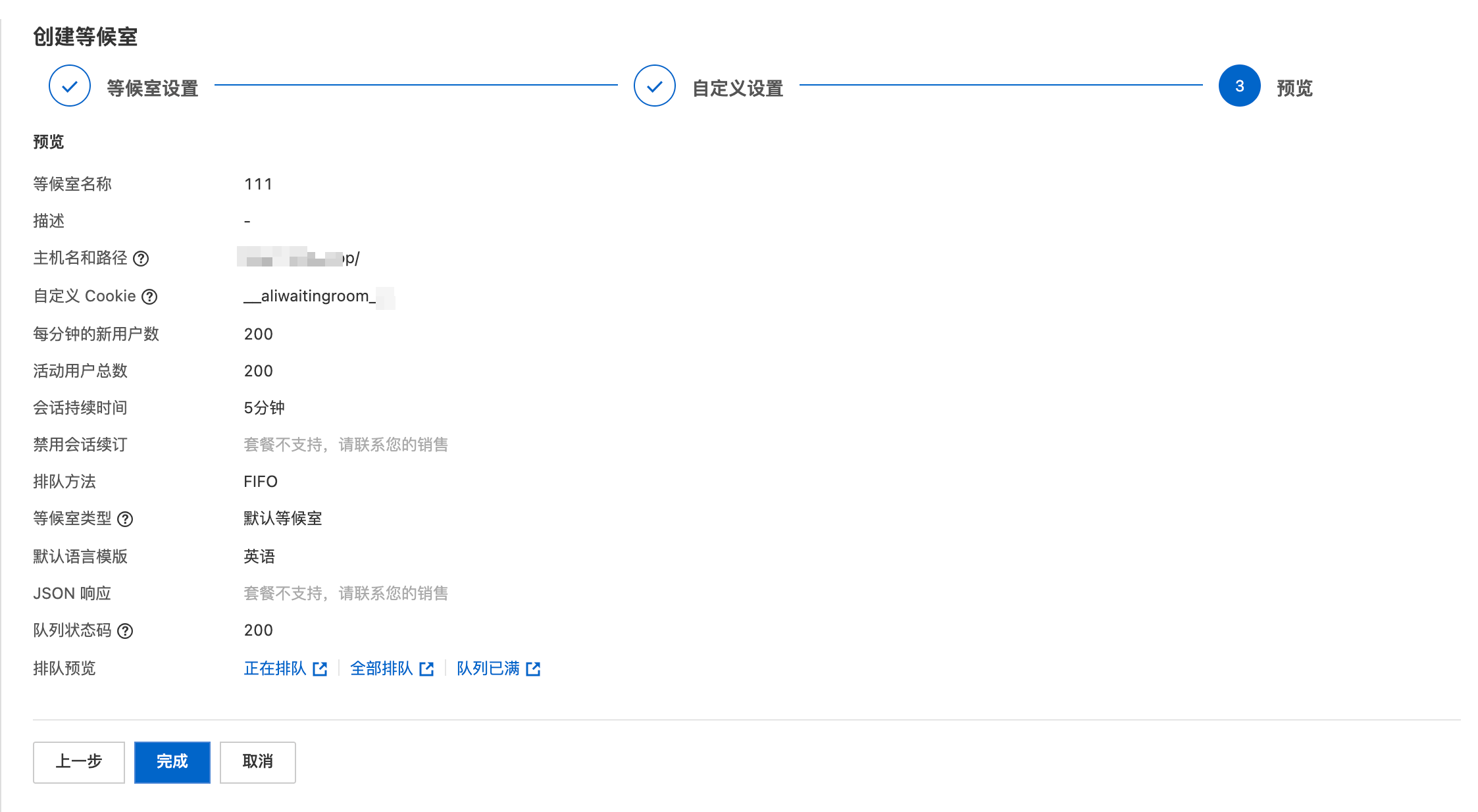Click help icon next to 等候室类型
The width and height of the screenshot is (1478, 812).
coord(125,519)
